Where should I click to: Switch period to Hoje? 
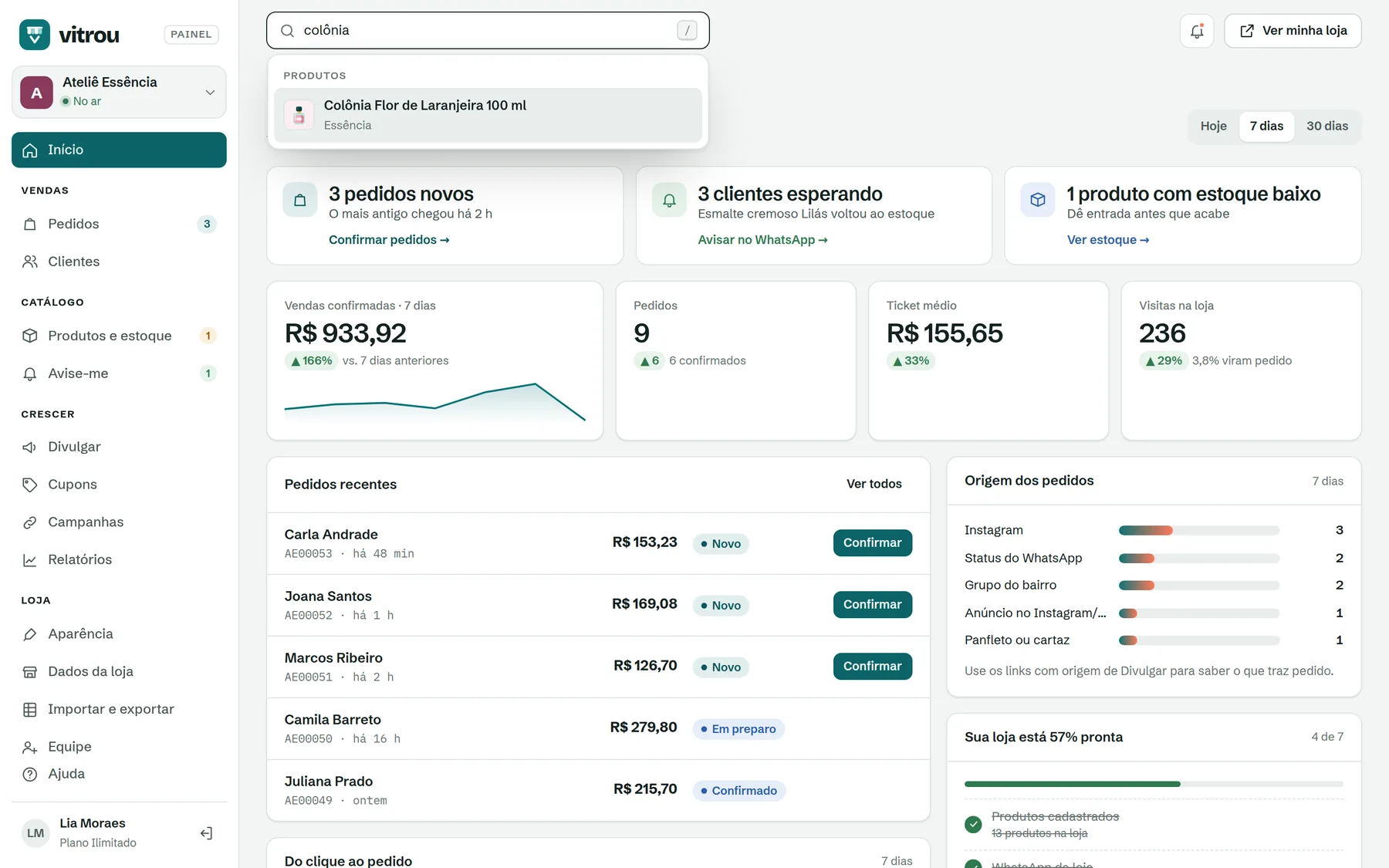tap(1213, 127)
